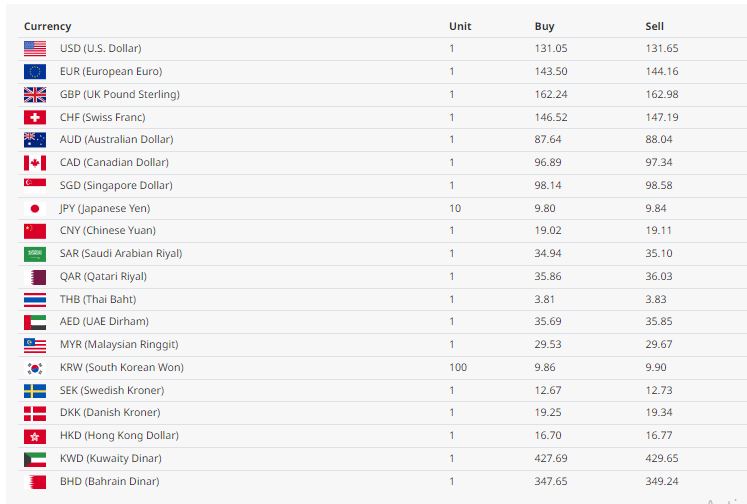Viewport: 747px width, 504px height.
Task: Click the Saudi Arabian flag icon
Action: [x=35, y=254]
